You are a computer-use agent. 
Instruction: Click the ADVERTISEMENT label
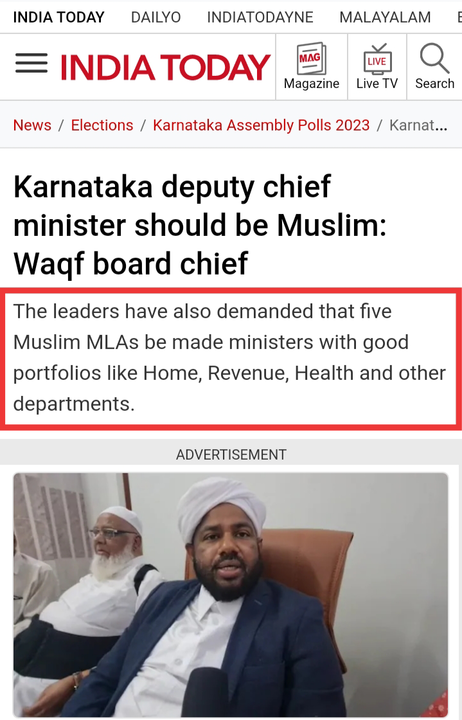[231, 455]
